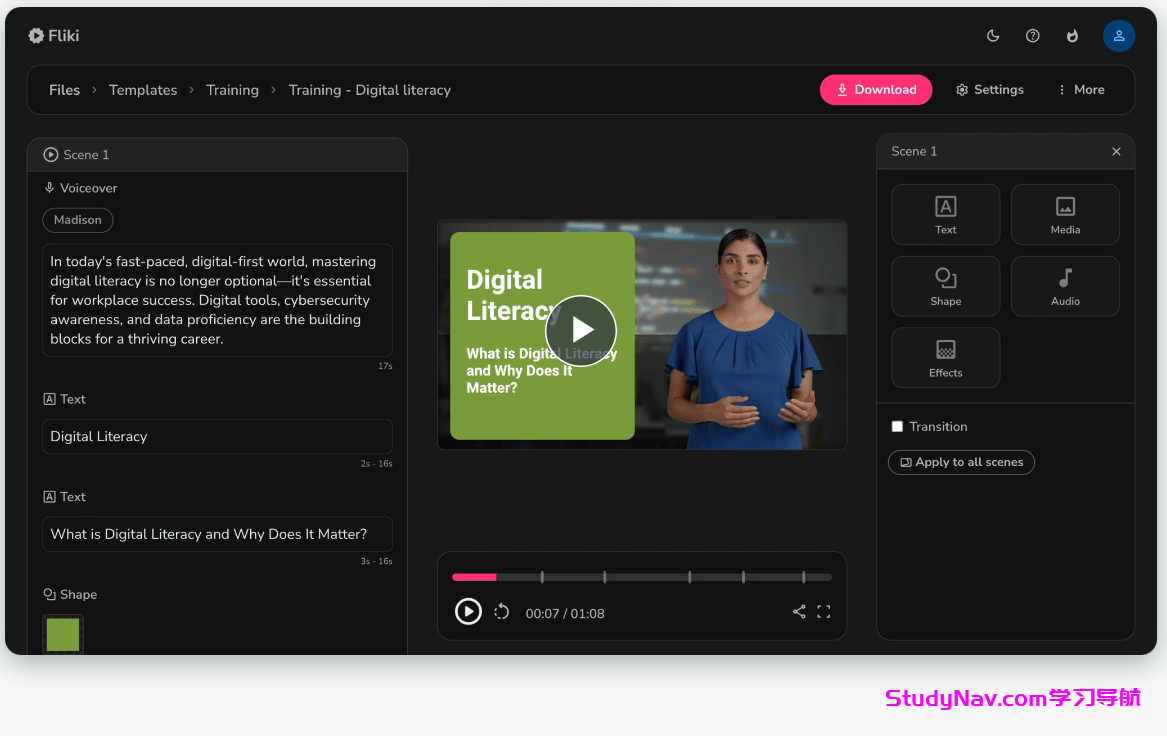Open the More options menu
This screenshot has height=736, width=1167.
point(1081,90)
